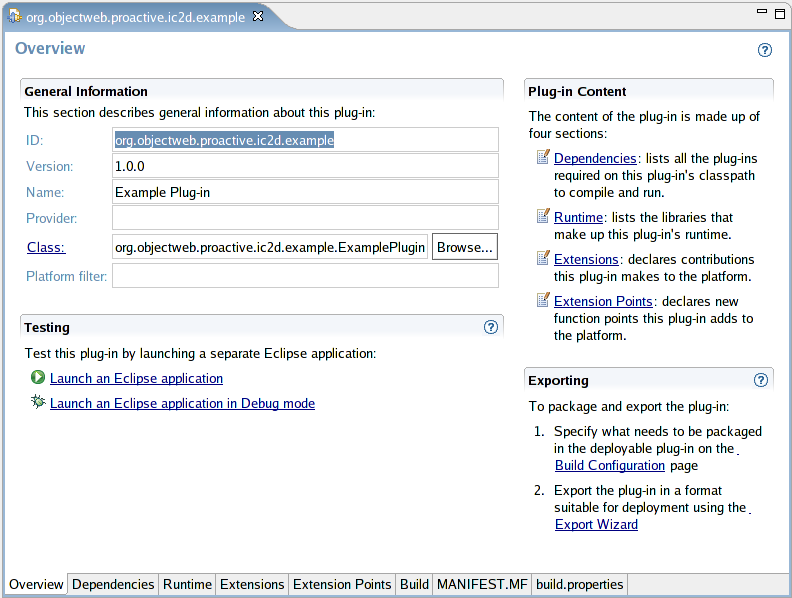Screen dimensions: 792x598
Task: Select the build.properties tab
Action: (x=579, y=584)
